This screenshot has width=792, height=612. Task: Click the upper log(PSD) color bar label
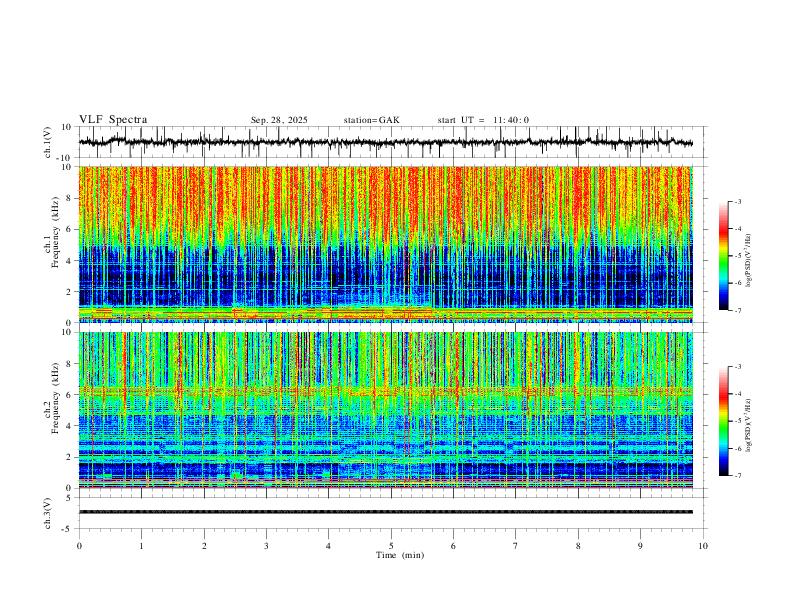coord(748,261)
